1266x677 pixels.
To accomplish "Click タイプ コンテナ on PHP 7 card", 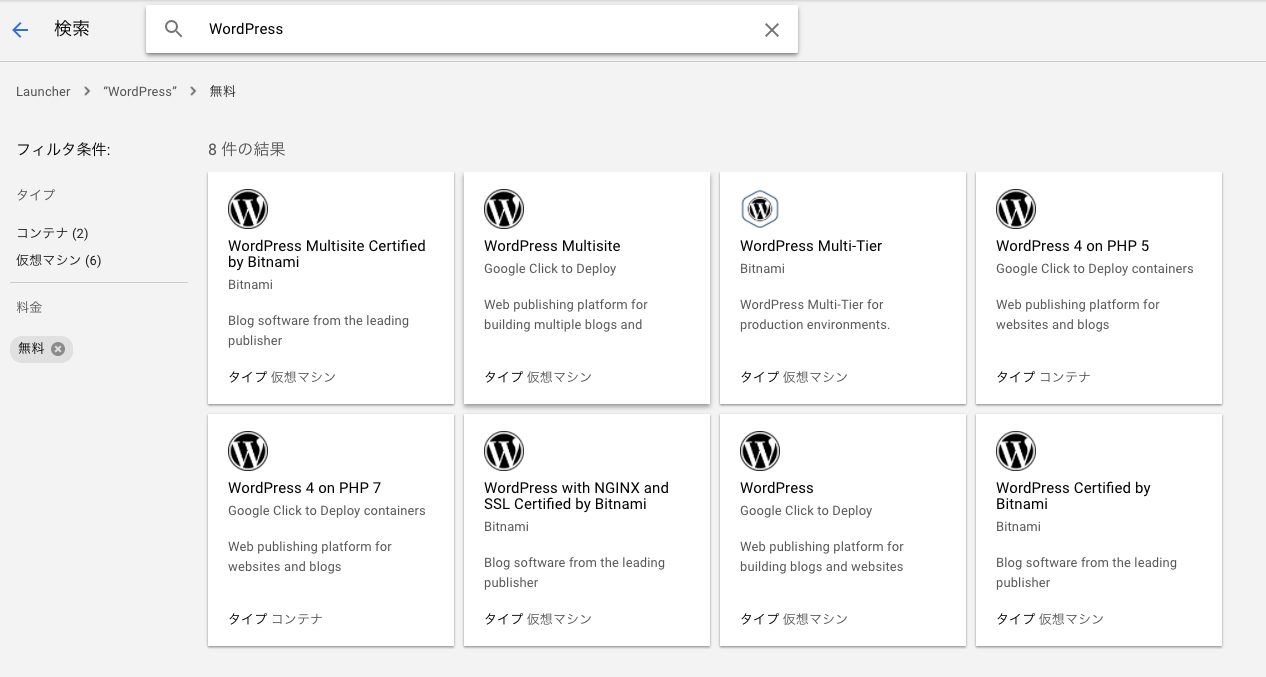I will tap(275, 619).
